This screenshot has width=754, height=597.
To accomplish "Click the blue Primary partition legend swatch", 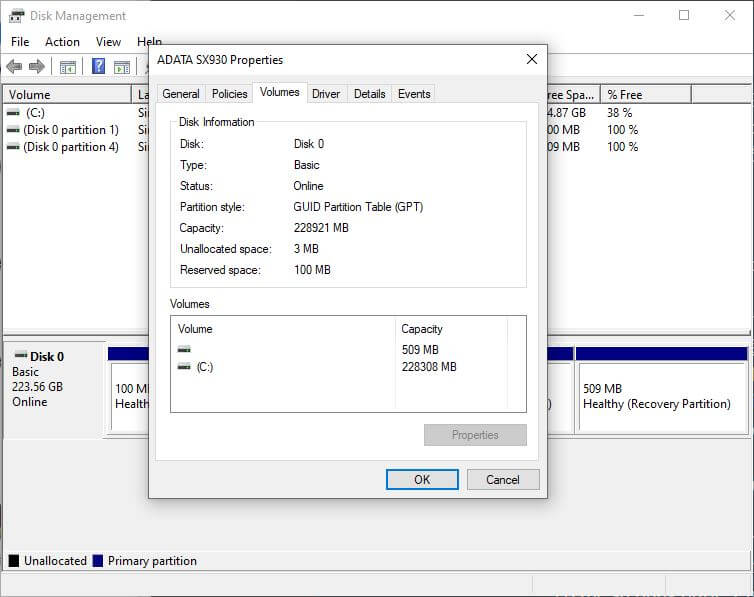I will pyautogui.click(x=98, y=560).
